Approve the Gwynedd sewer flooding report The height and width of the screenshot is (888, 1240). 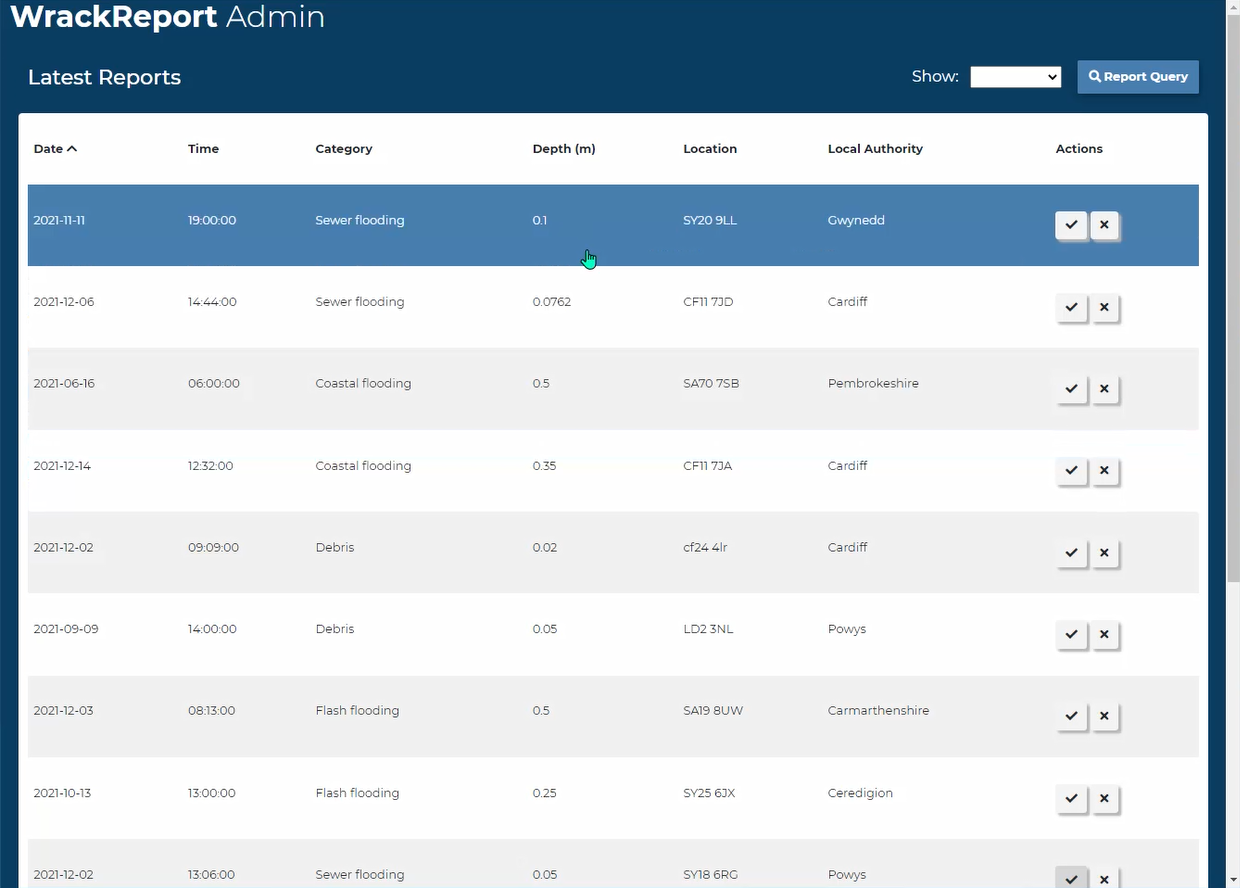pos(1071,225)
